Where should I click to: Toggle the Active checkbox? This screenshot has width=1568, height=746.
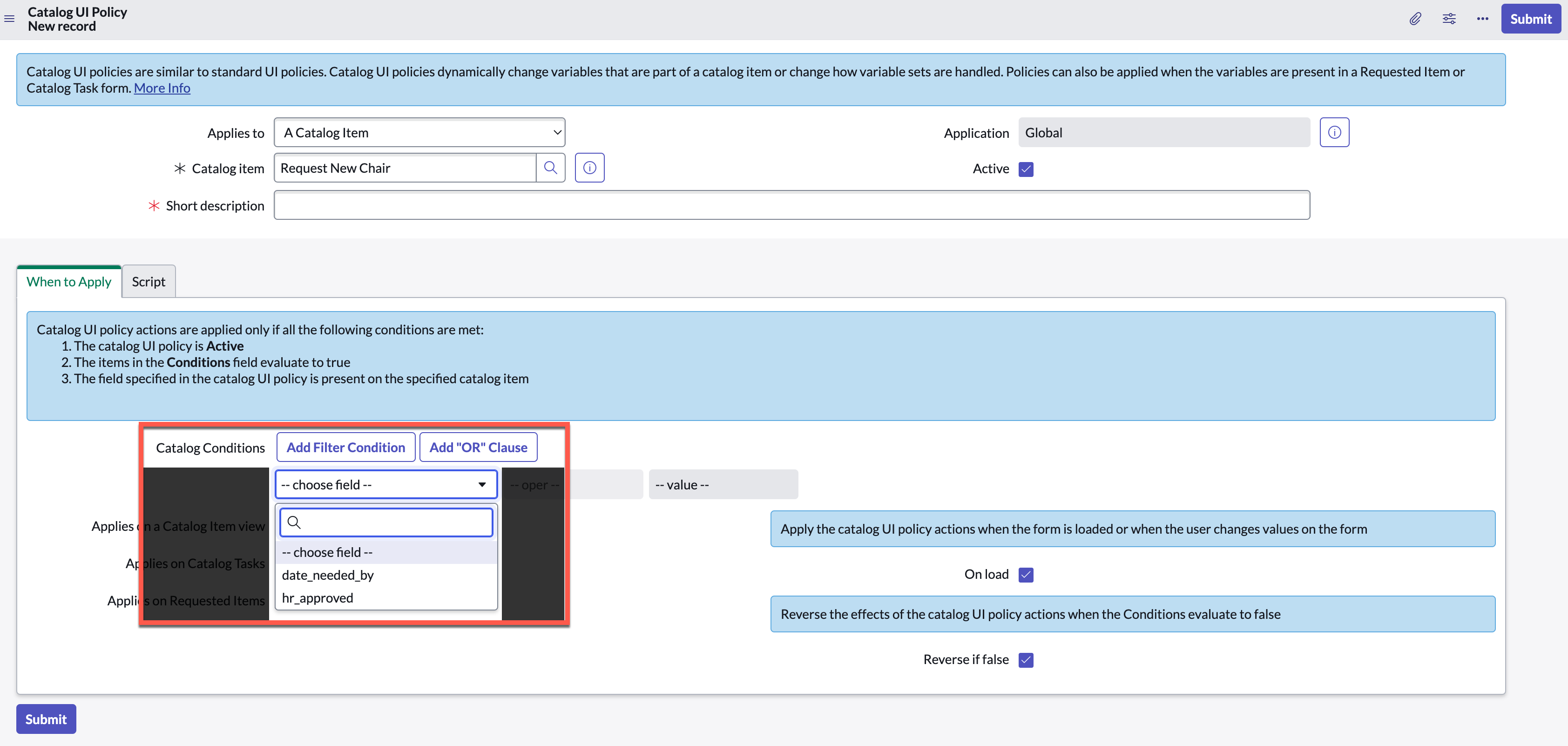pos(1026,169)
